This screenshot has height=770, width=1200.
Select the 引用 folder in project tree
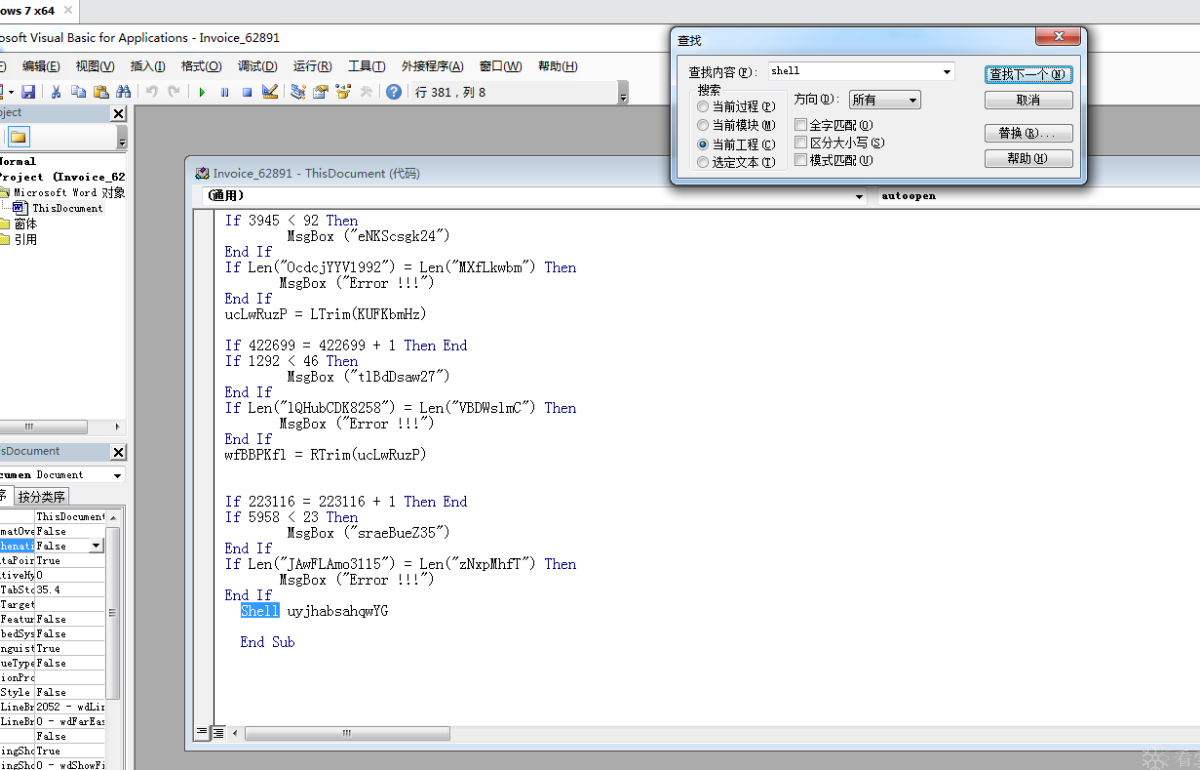19,240
